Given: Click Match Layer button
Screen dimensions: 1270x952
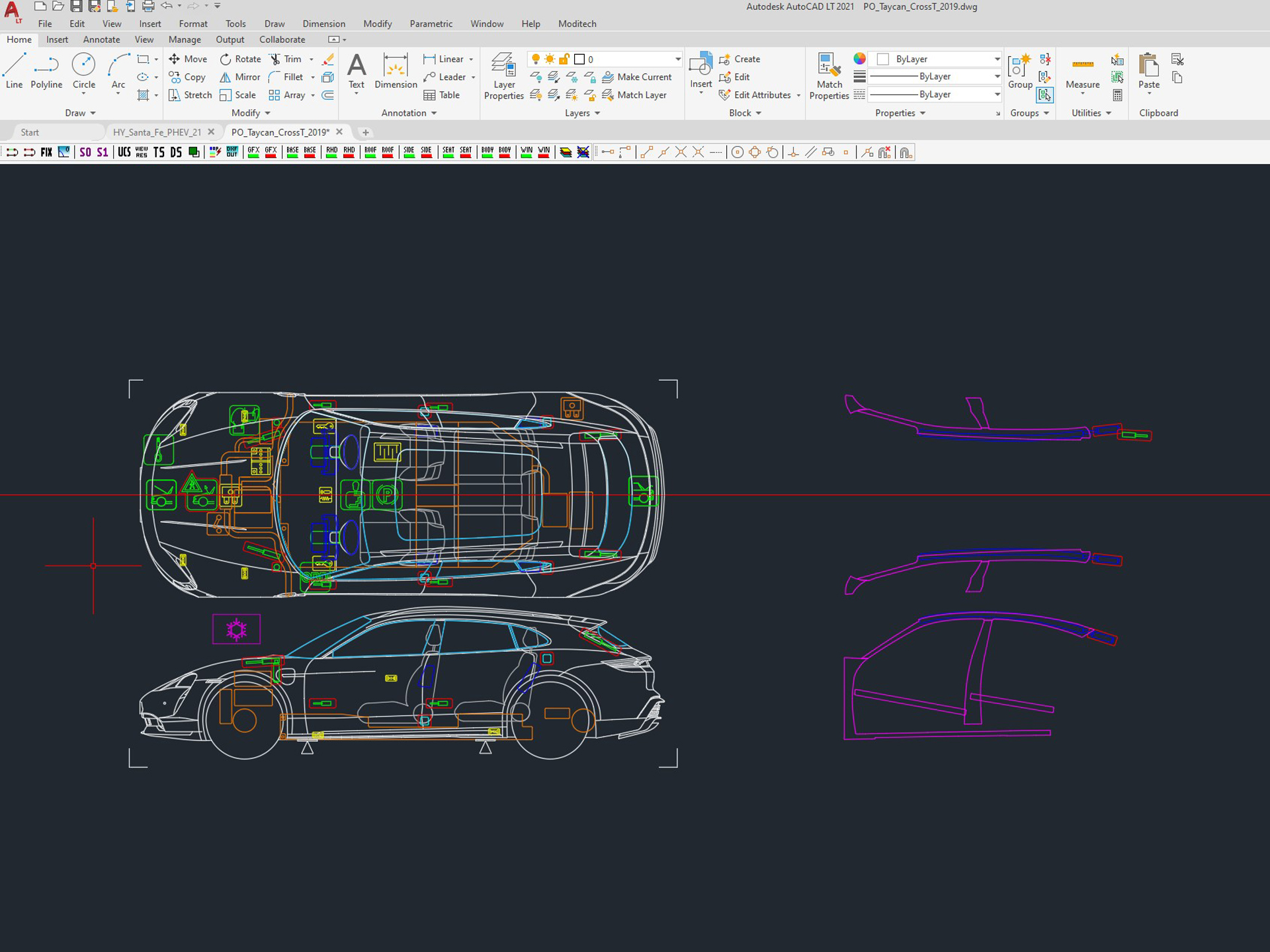Looking at the screenshot, I should click(634, 95).
